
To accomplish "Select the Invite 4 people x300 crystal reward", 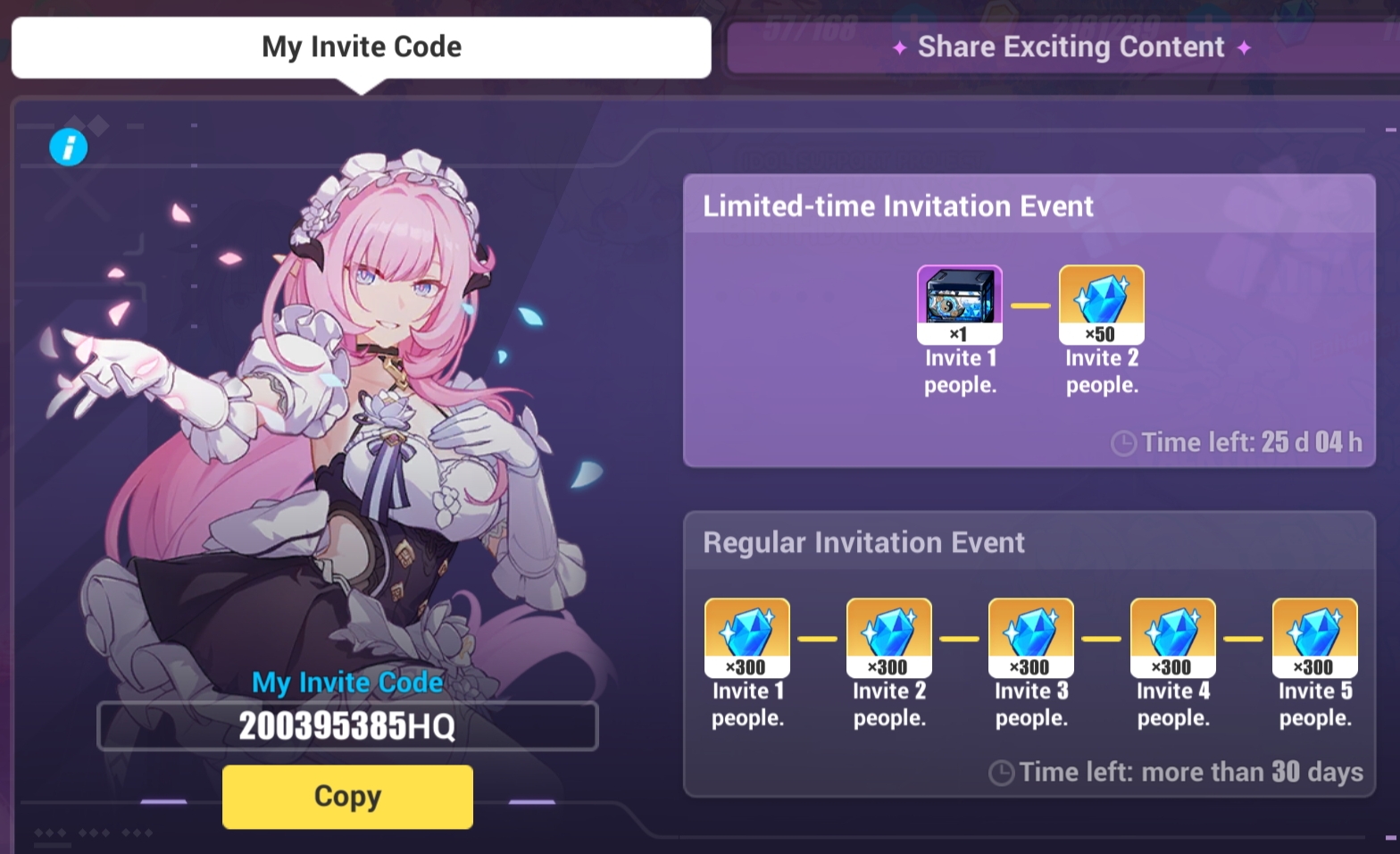I will tap(1173, 638).
